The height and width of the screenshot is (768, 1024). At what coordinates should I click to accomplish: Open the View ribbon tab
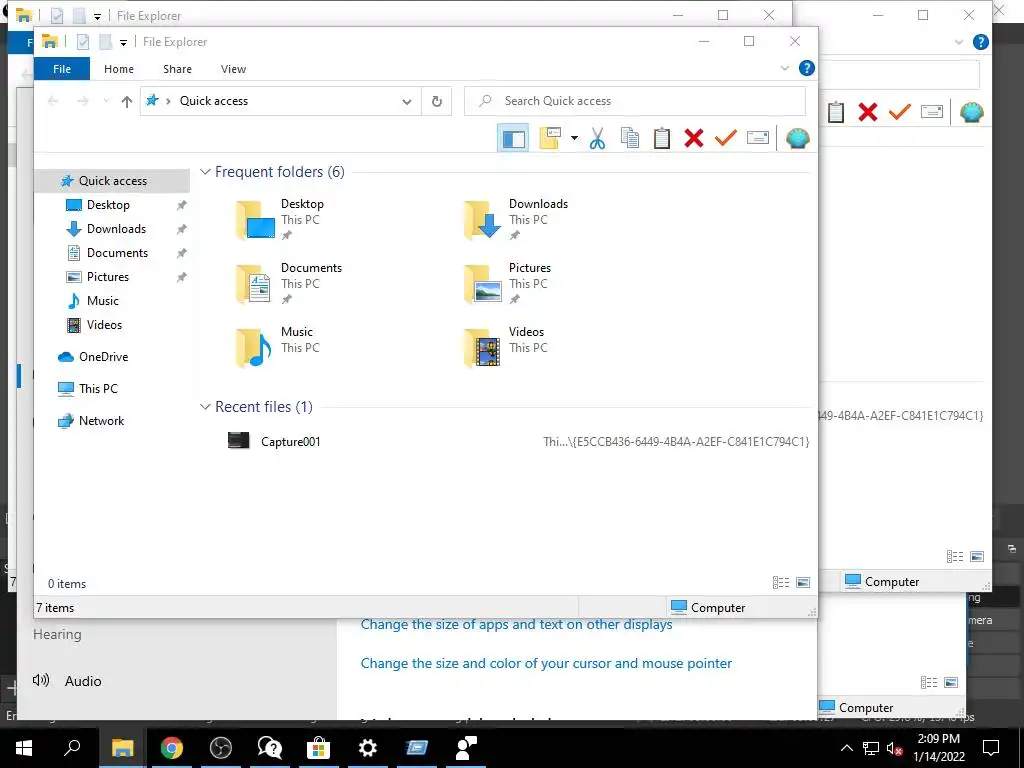point(233,69)
